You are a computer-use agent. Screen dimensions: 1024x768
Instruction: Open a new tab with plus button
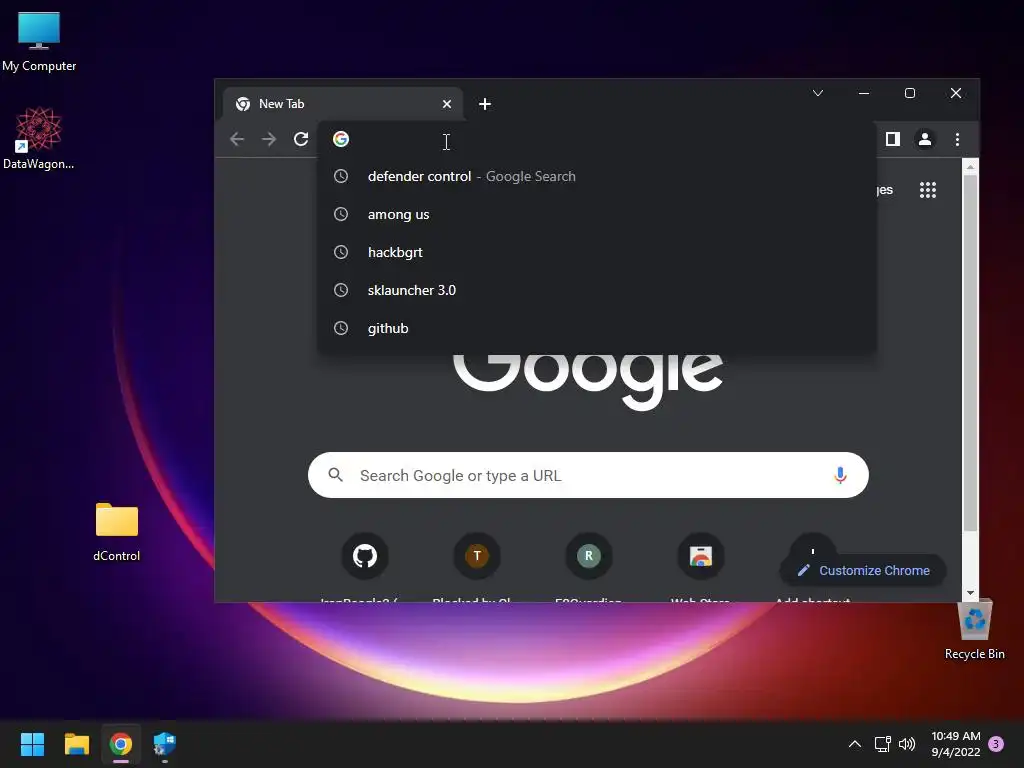[485, 104]
